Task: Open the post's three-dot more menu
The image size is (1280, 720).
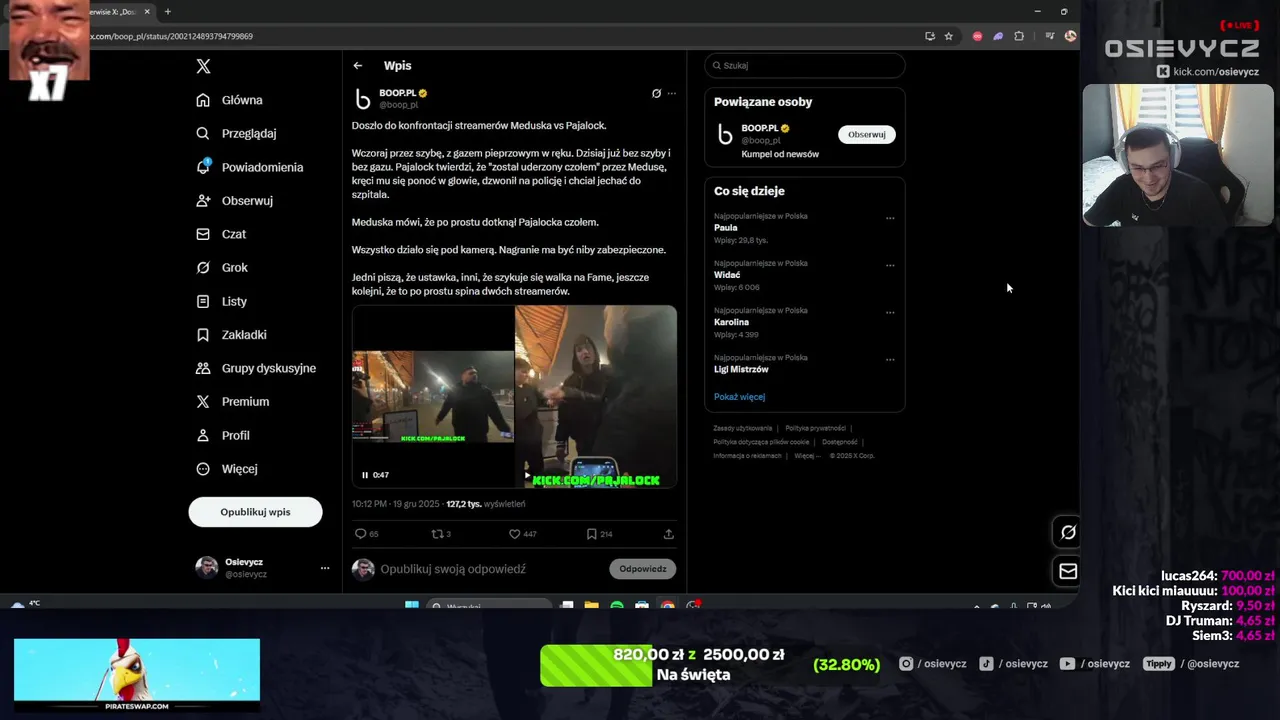Action: point(672,93)
